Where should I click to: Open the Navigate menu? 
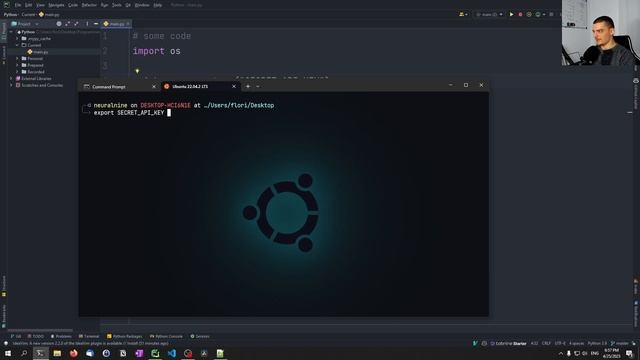pyautogui.click(x=56, y=5)
